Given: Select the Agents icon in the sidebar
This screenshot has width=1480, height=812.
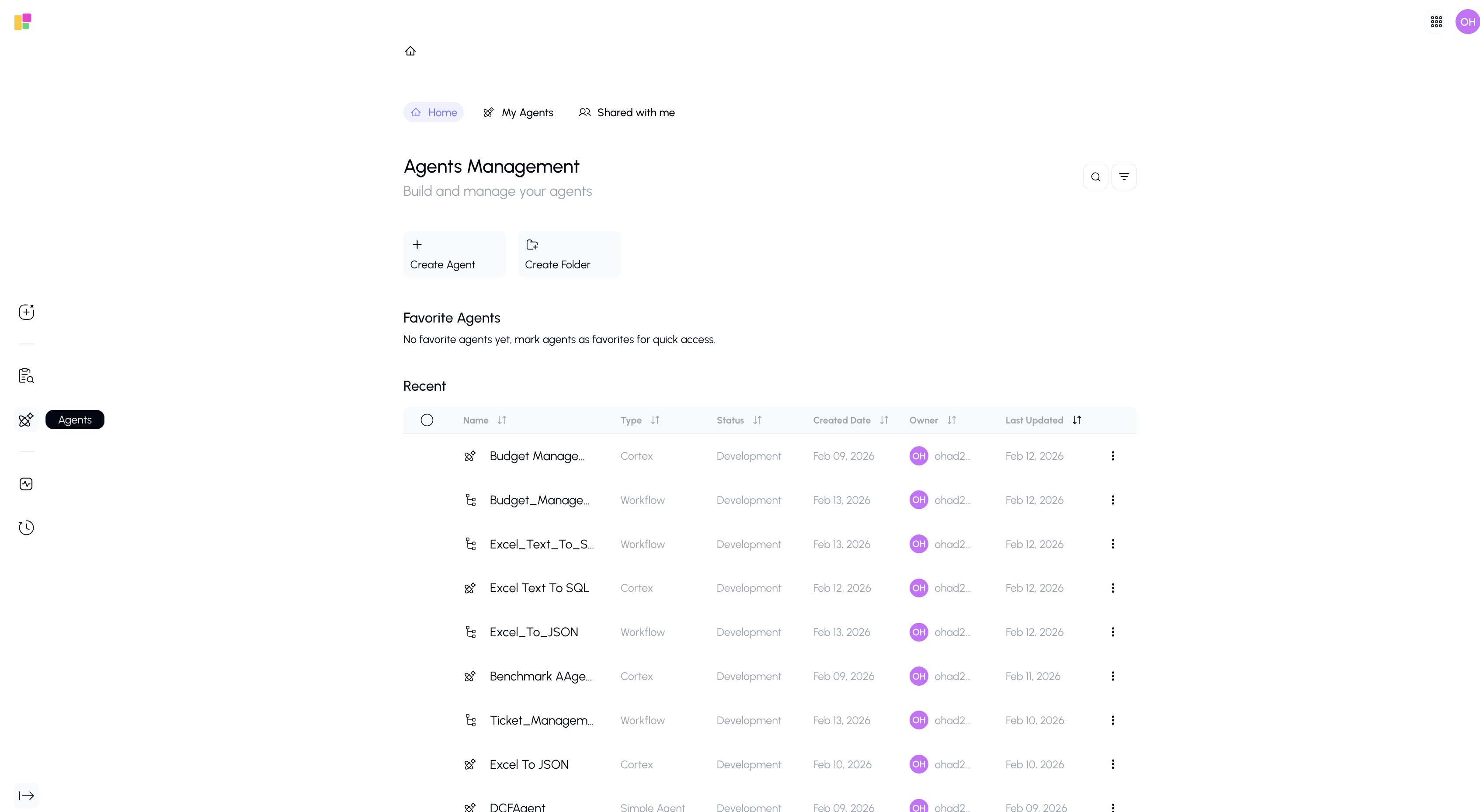Looking at the screenshot, I should coord(26,419).
